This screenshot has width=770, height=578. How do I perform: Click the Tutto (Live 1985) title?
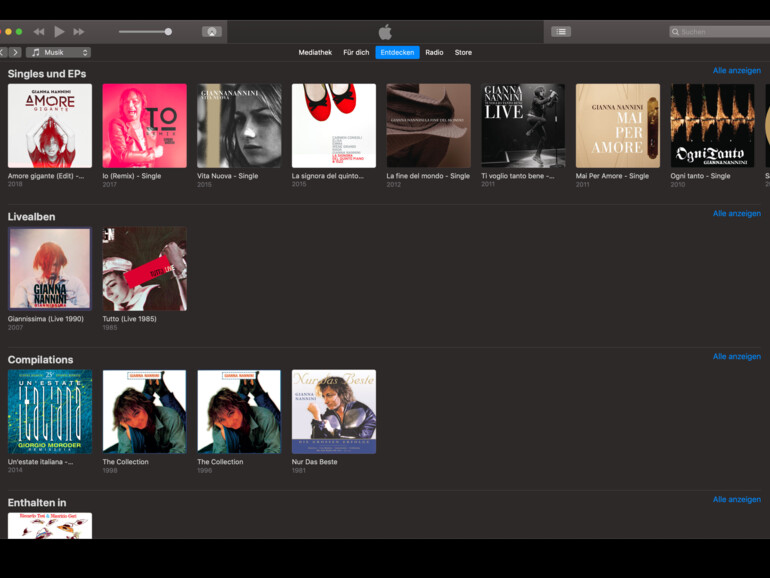[130, 319]
